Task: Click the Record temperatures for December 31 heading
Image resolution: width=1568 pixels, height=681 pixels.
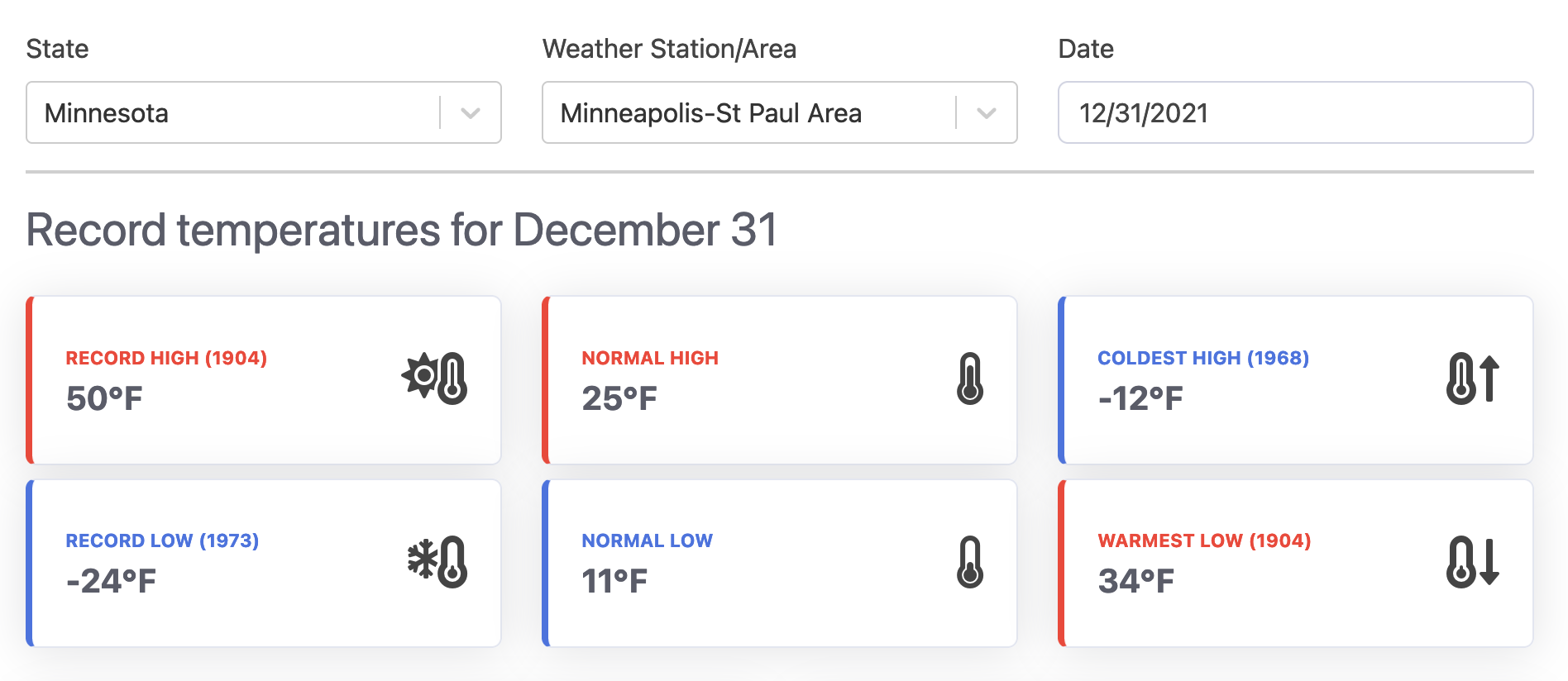Action: [x=402, y=230]
